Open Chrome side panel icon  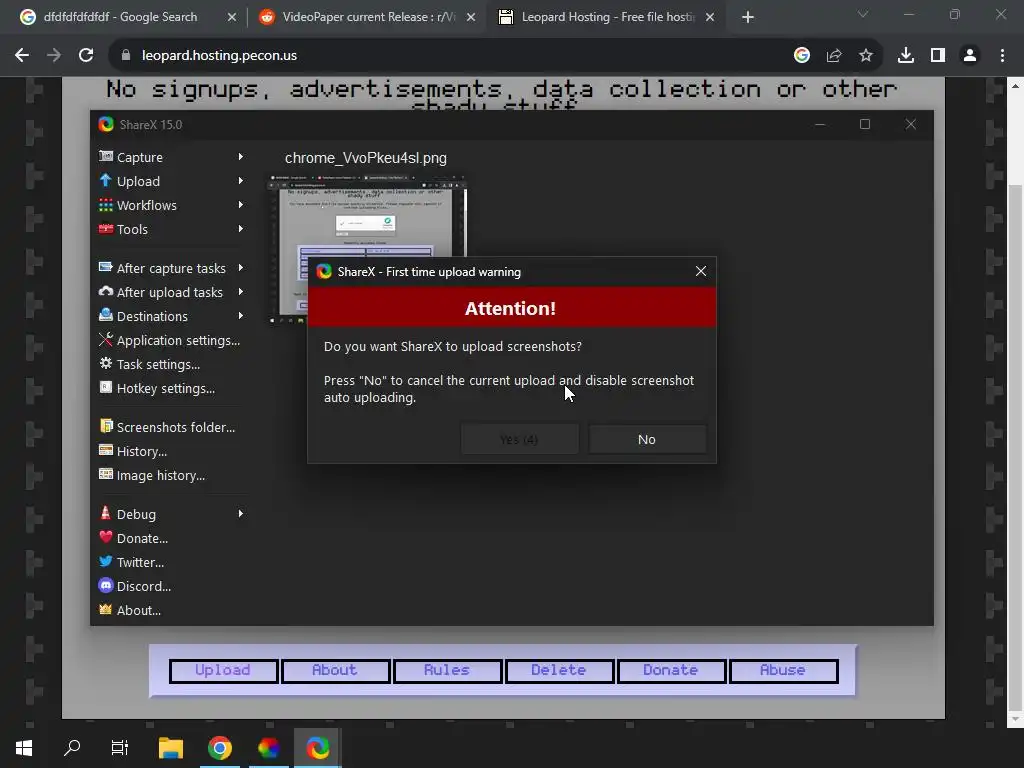pos(938,56)
